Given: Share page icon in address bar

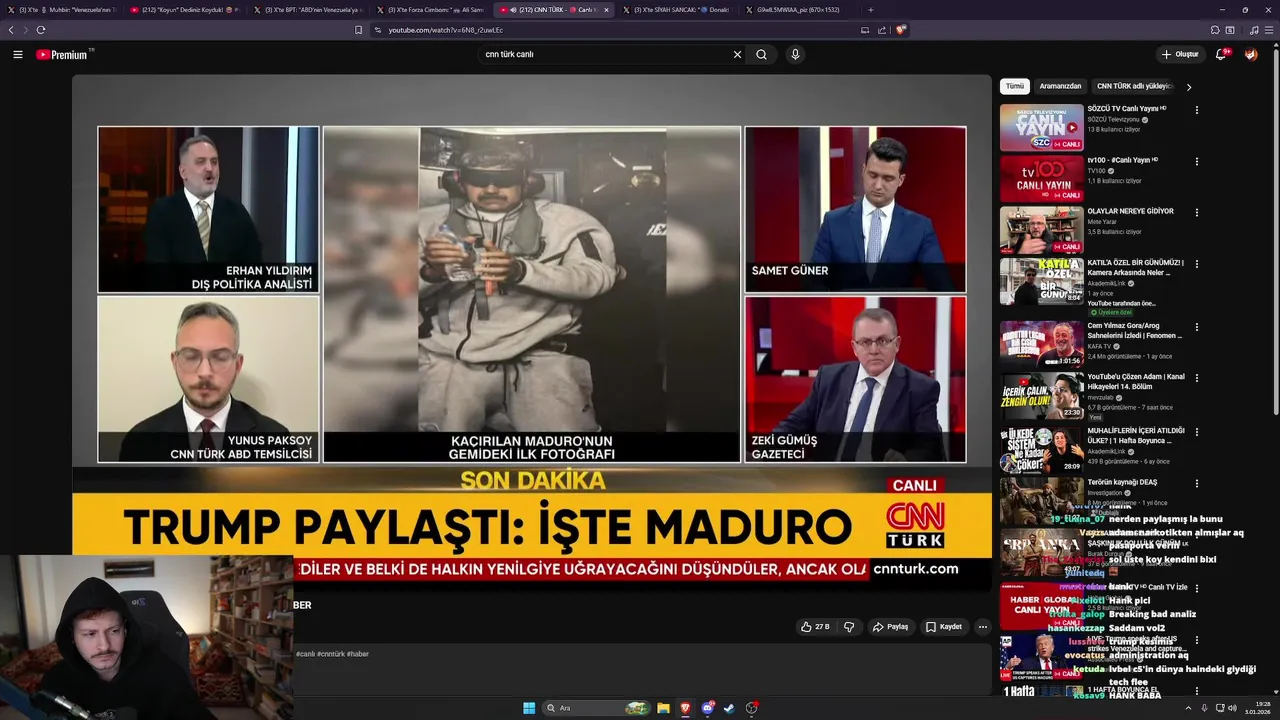Looking at the screenshot, I should (x=882, y=30).
